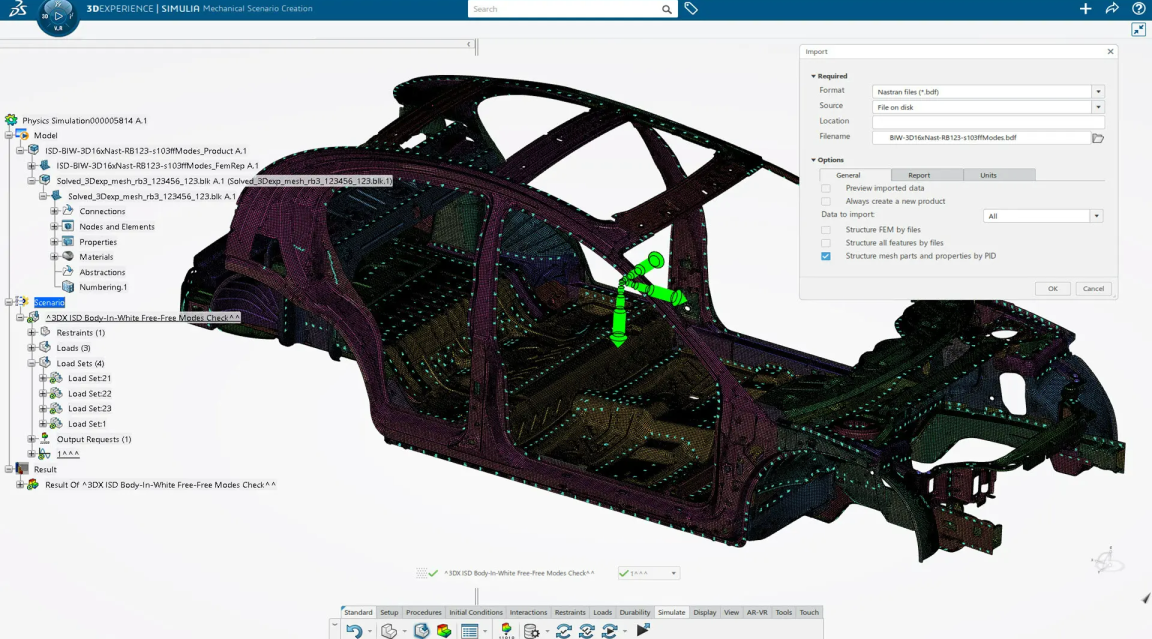Open the Data to import dropdown

[x=1096, y=216]
